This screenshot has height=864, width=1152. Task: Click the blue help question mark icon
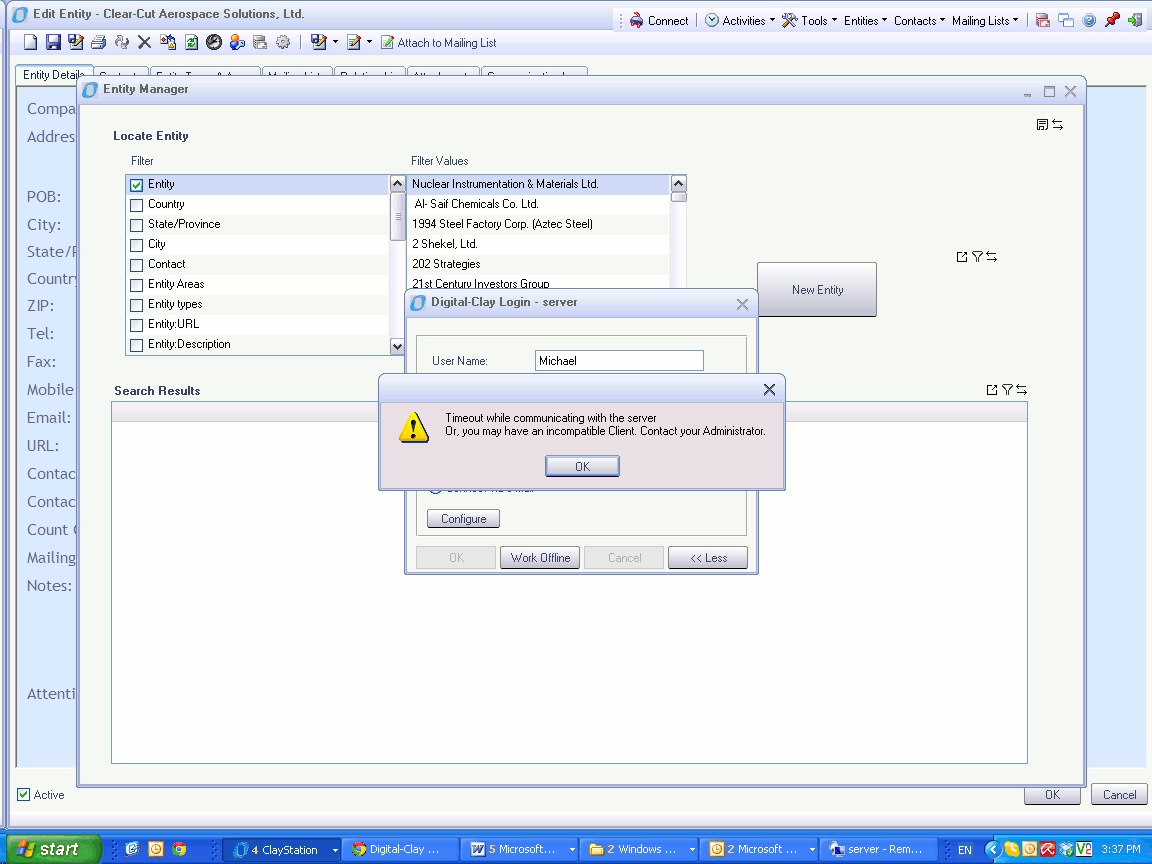[1089, 21]
